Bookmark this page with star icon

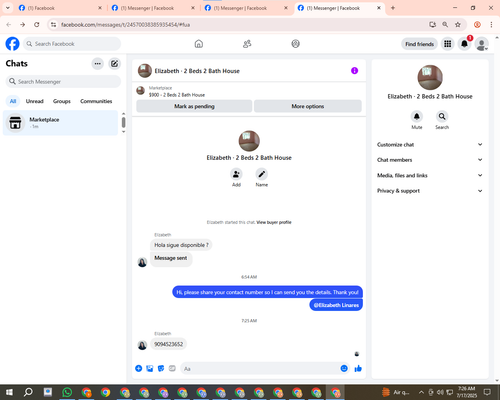click(458, 25)
